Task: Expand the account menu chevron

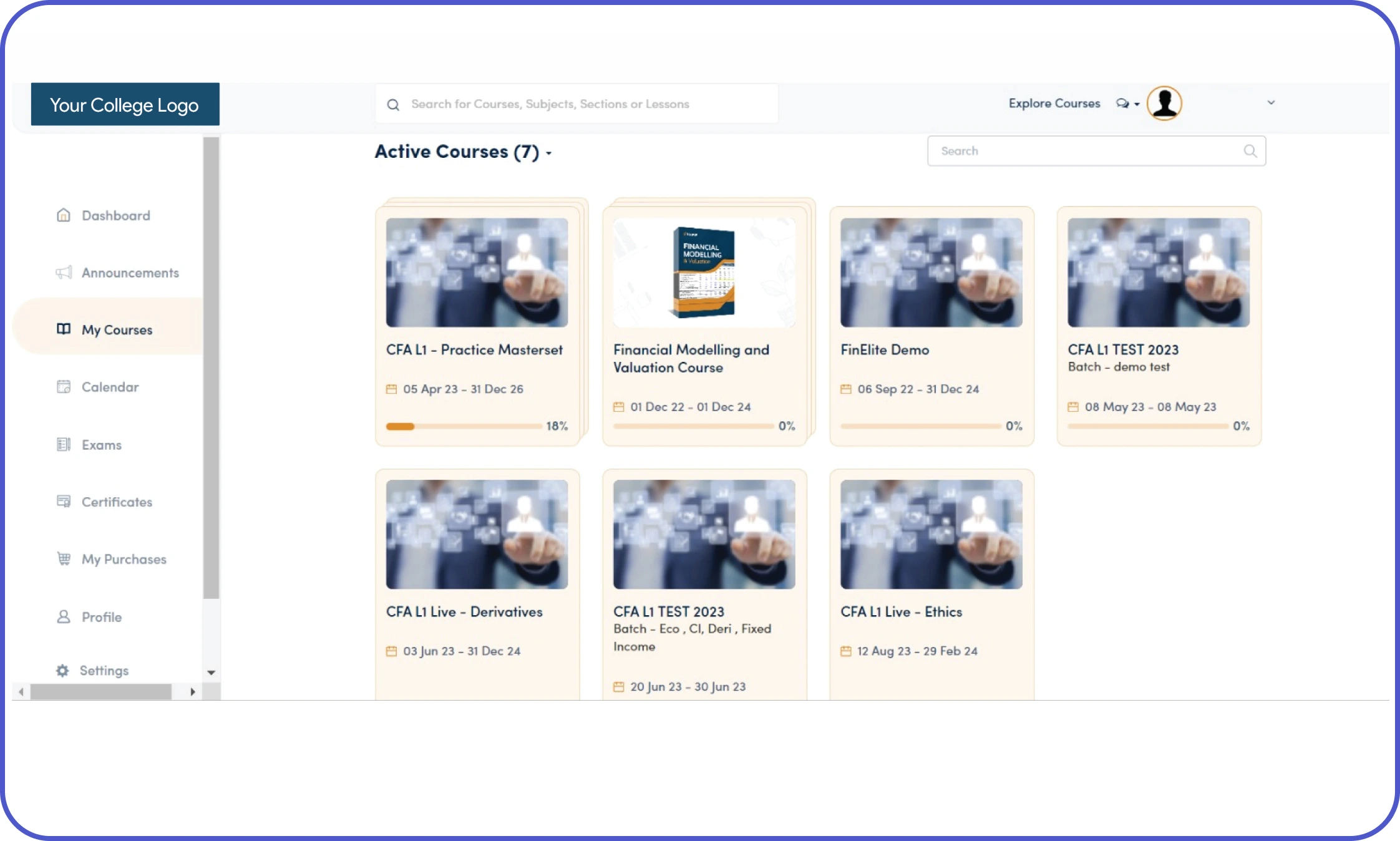Action: pyautogui.click(x=1271, y=103)
